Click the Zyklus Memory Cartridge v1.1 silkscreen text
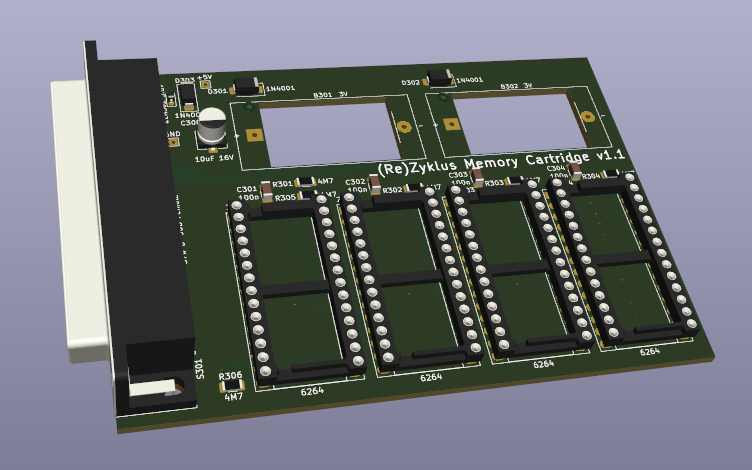The height and width of the screenshot is (470, 752). [500, 162]
